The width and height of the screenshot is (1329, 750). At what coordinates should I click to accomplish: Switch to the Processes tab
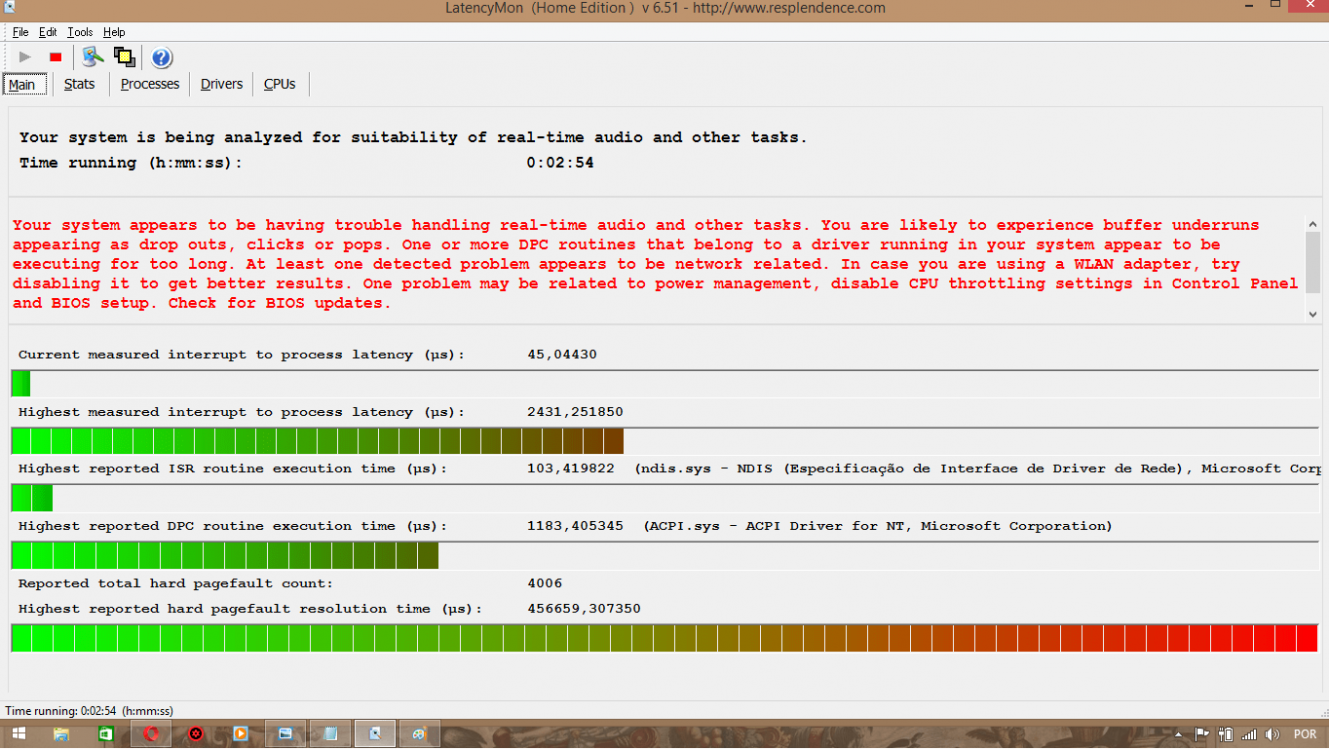(x=150, y=84)
